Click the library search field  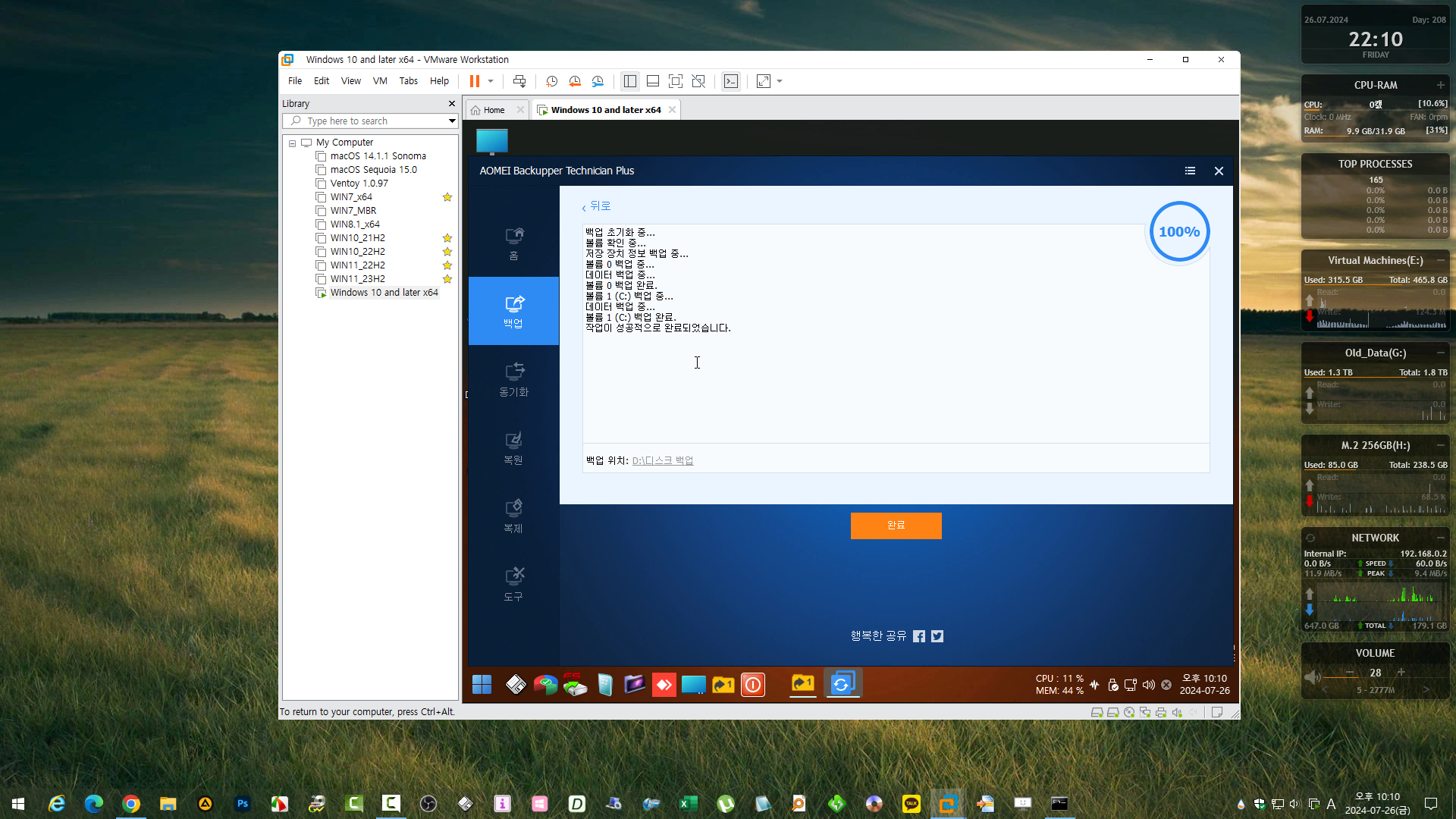point(369,121)
